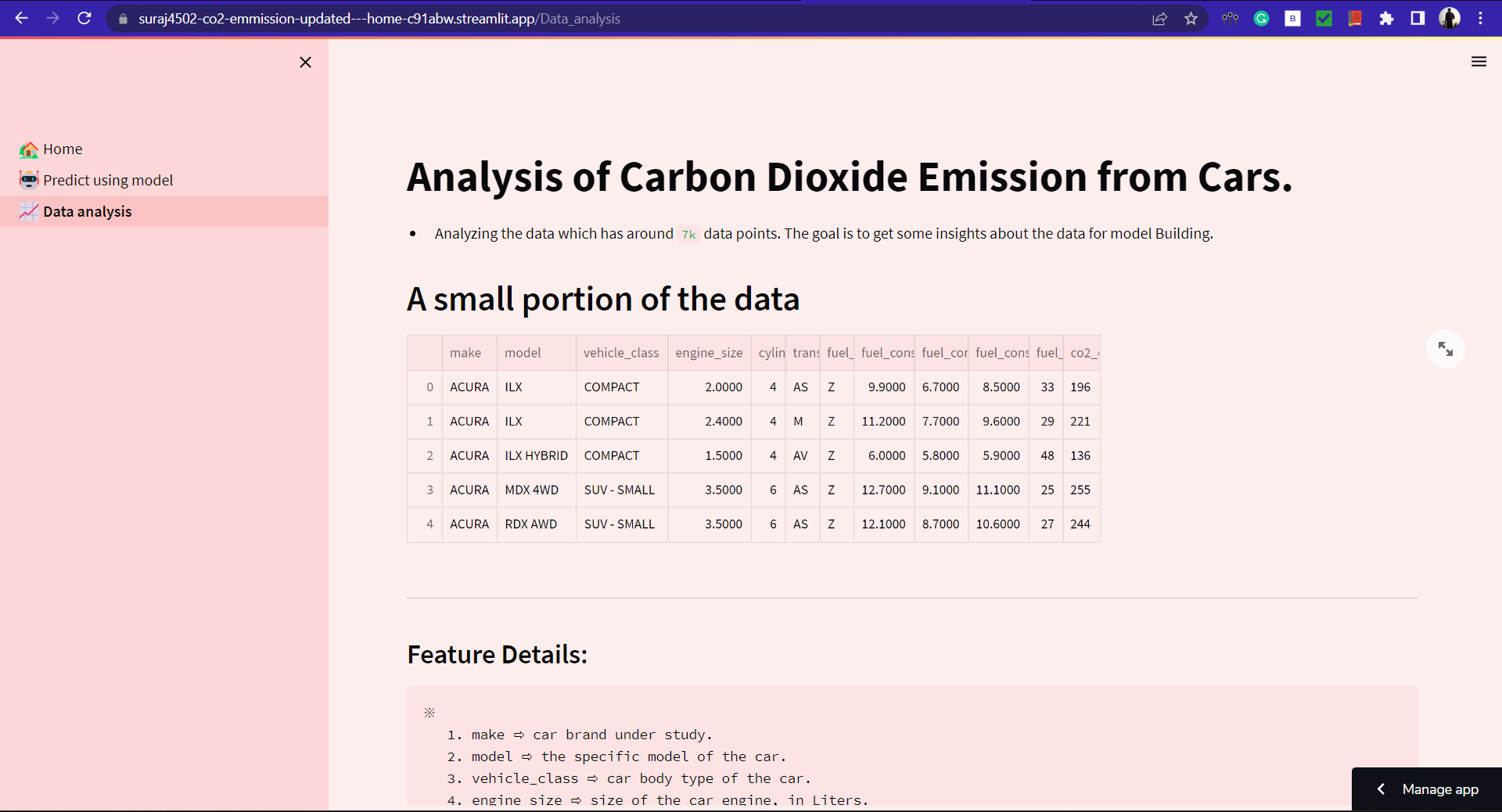Click the robot icon beside Predict using model

click(28, 180)
